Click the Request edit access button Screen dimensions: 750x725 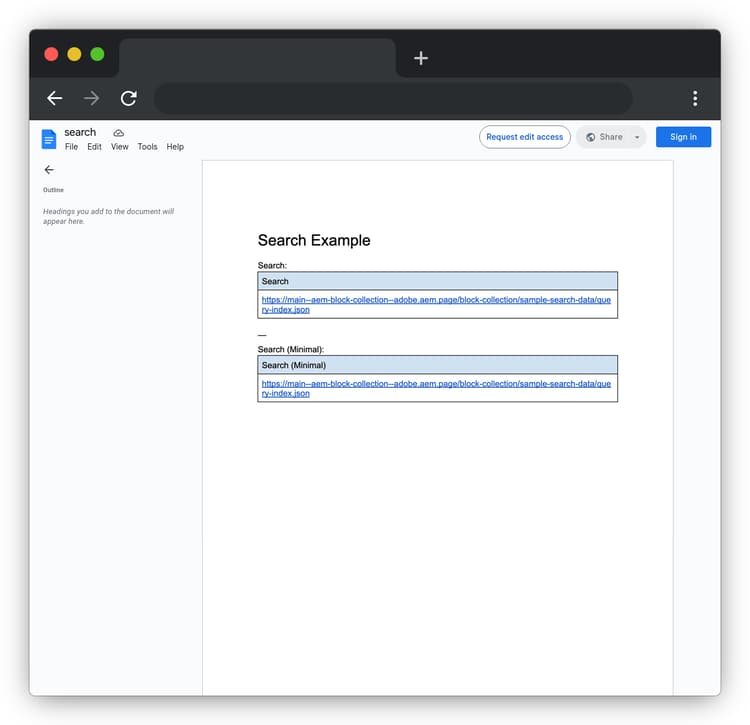(525, 137)
